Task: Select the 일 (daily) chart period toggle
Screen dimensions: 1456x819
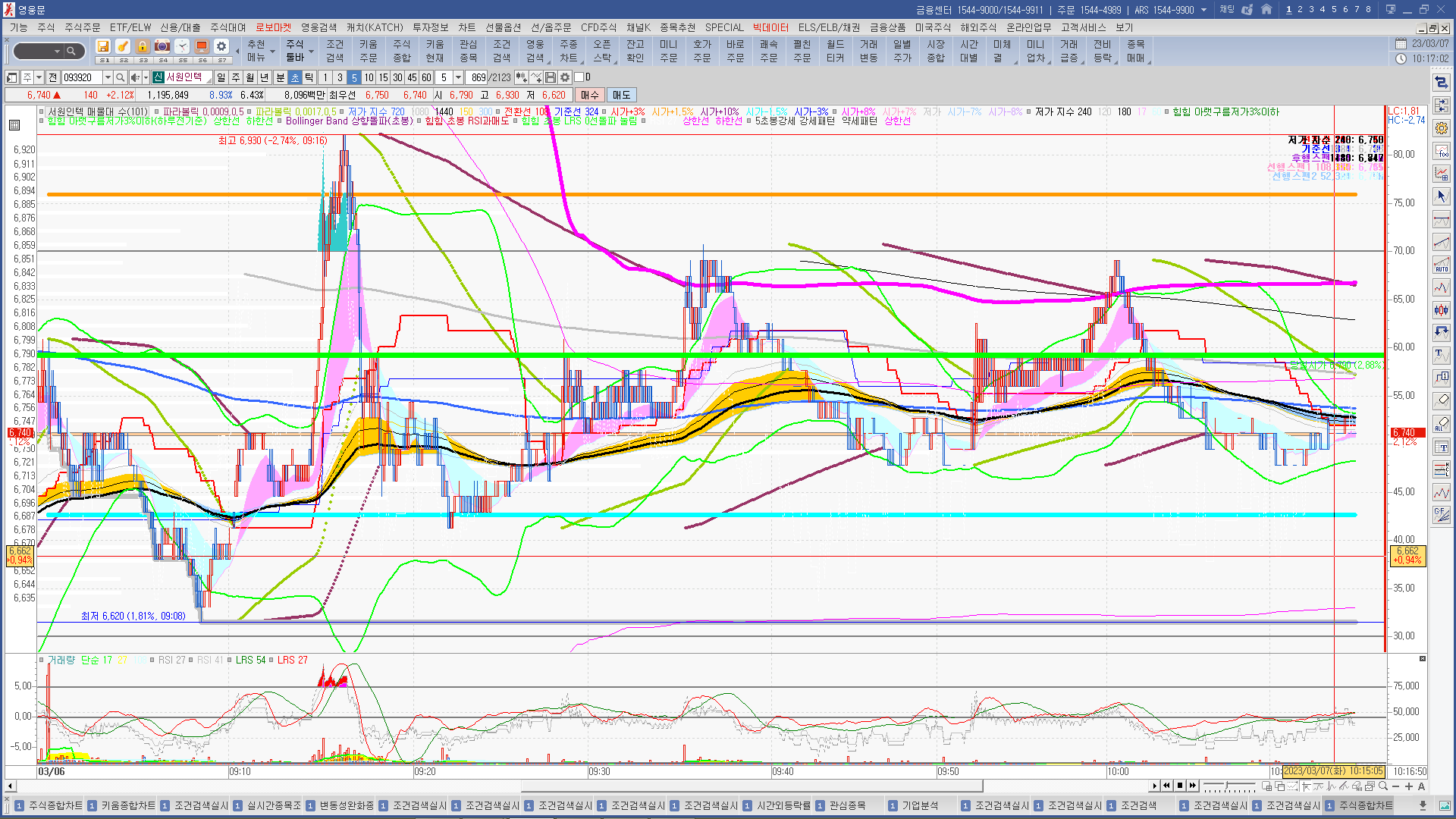Action: [x=221, y=77]
